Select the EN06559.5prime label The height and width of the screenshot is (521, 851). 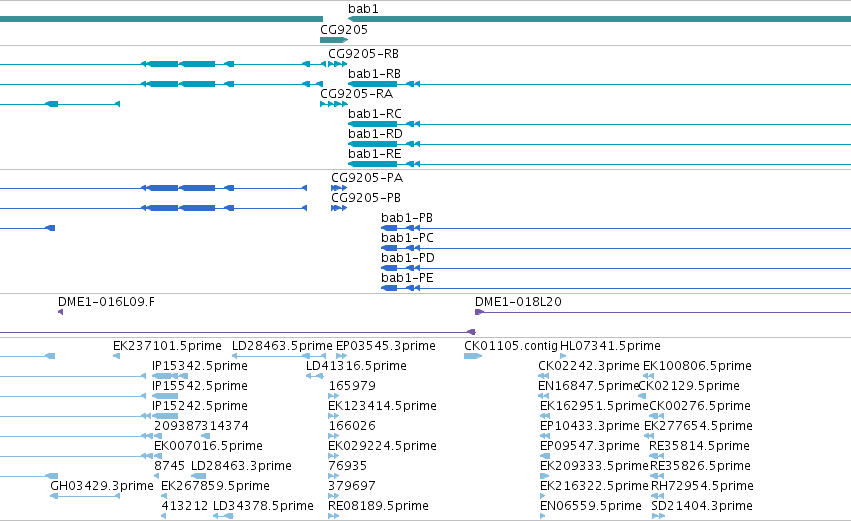591,507
